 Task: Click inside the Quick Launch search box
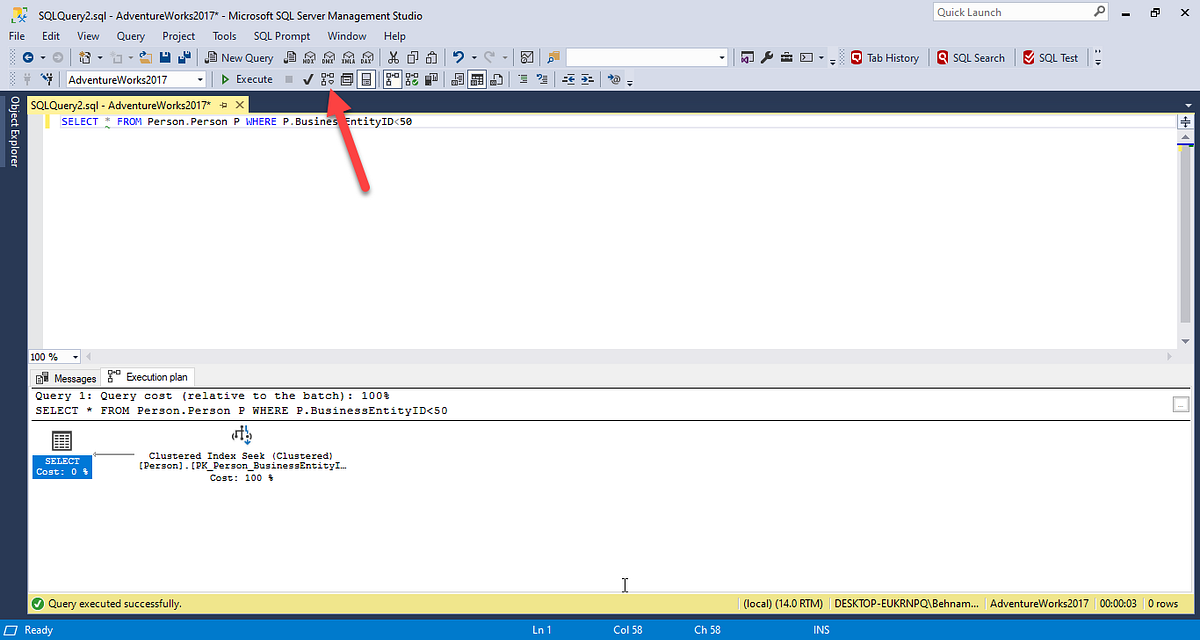(1010, 11)
